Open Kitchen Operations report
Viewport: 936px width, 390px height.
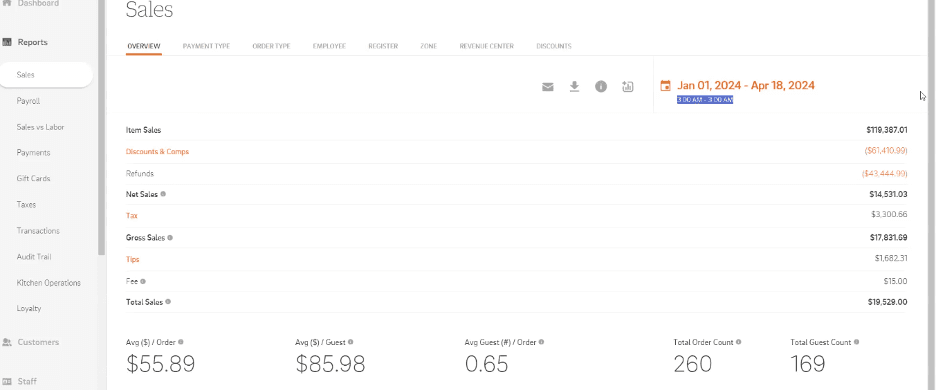(49, 283)
